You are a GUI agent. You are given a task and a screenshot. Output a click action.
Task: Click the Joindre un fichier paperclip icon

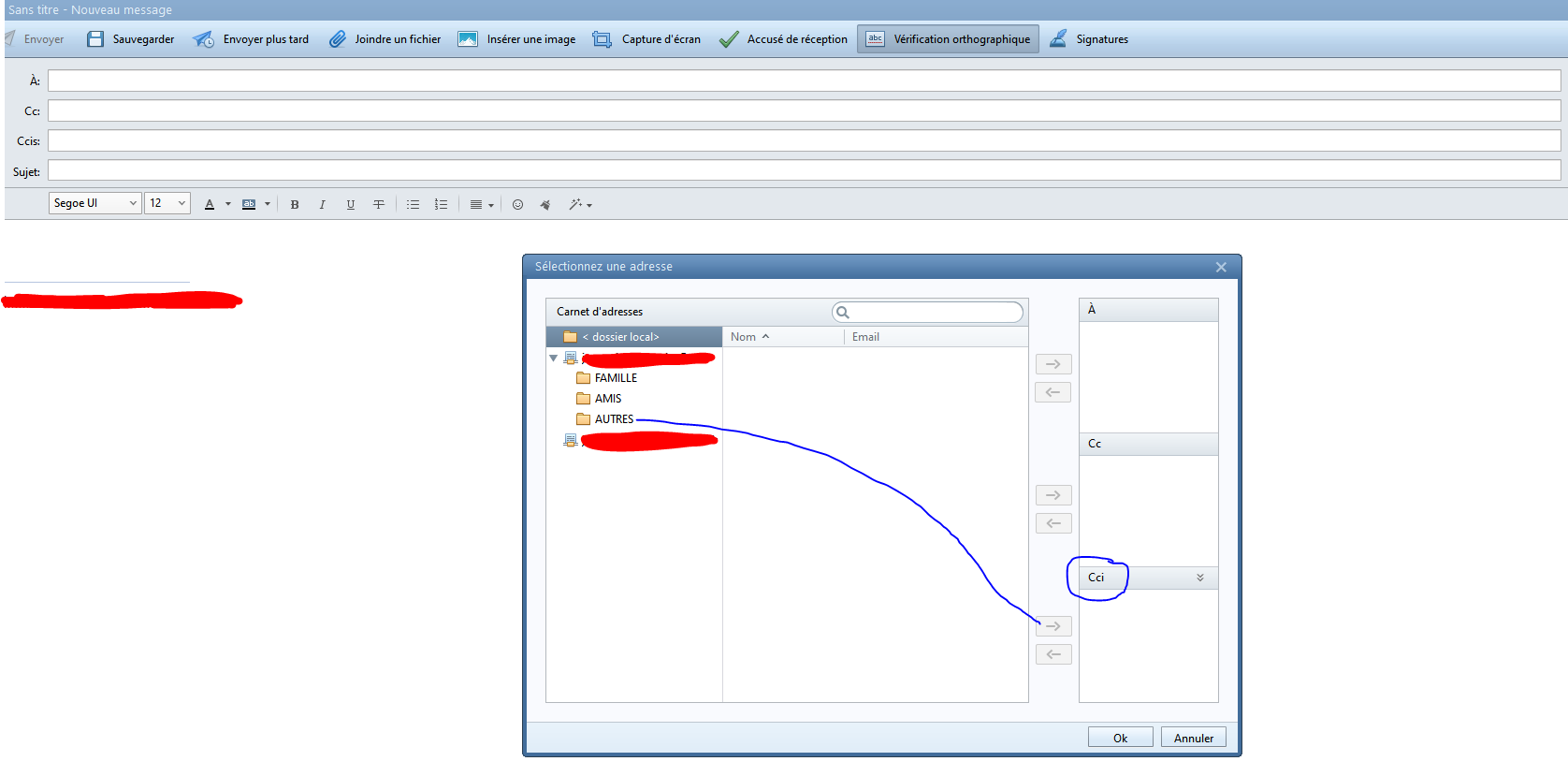point(338,39)
